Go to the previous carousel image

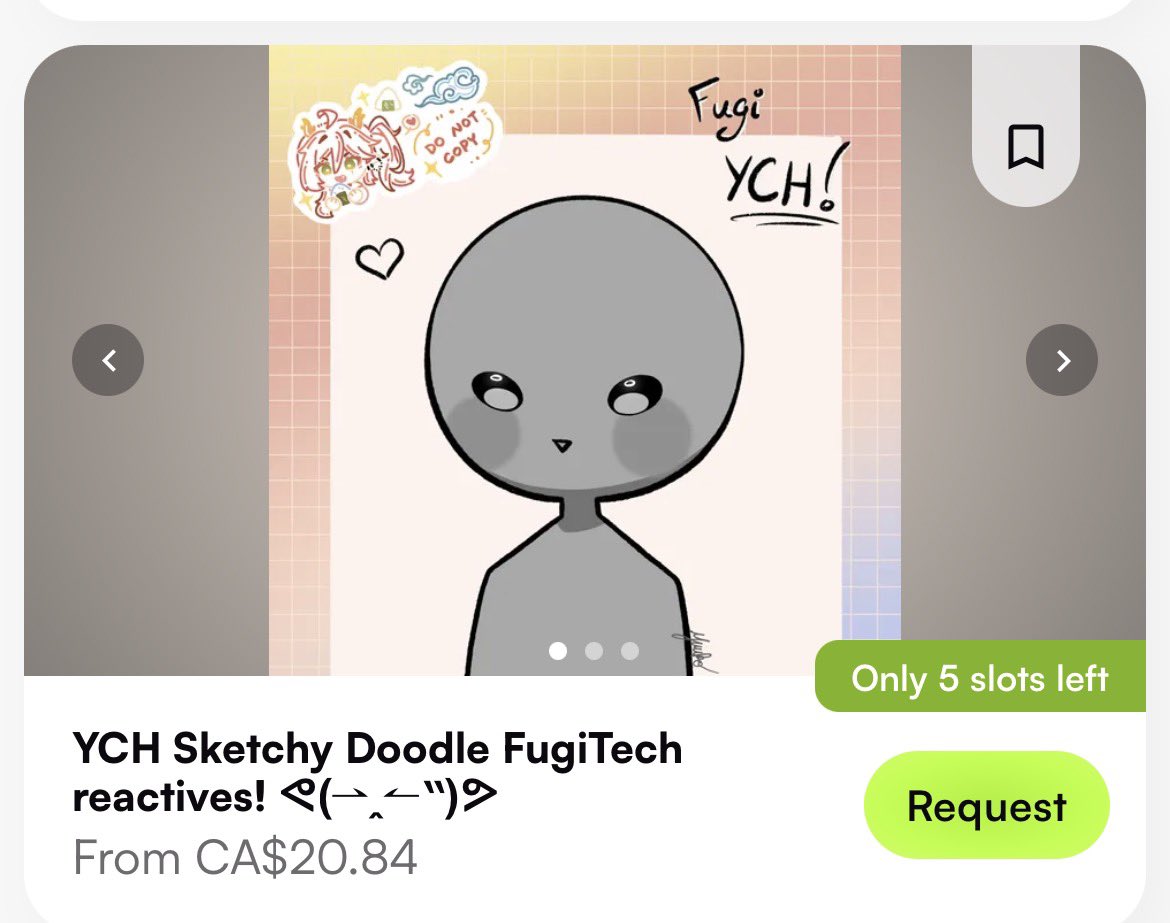pos(108,360)
